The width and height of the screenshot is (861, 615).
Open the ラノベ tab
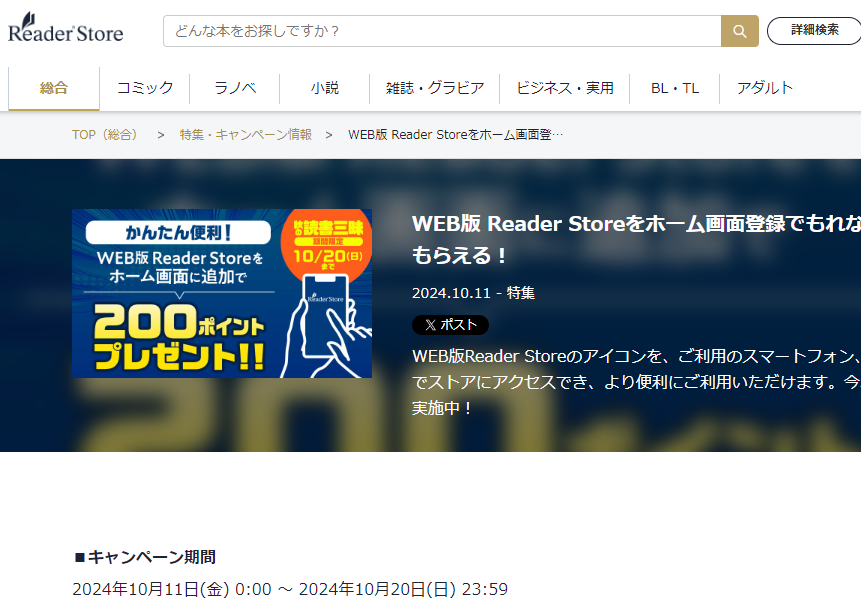[x=235, y=88]
